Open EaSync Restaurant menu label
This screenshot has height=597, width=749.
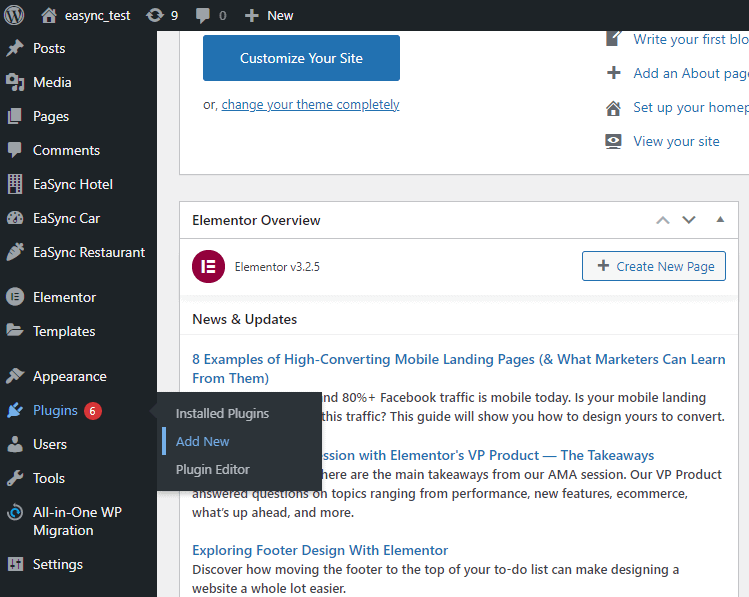(x=89, y=252)
